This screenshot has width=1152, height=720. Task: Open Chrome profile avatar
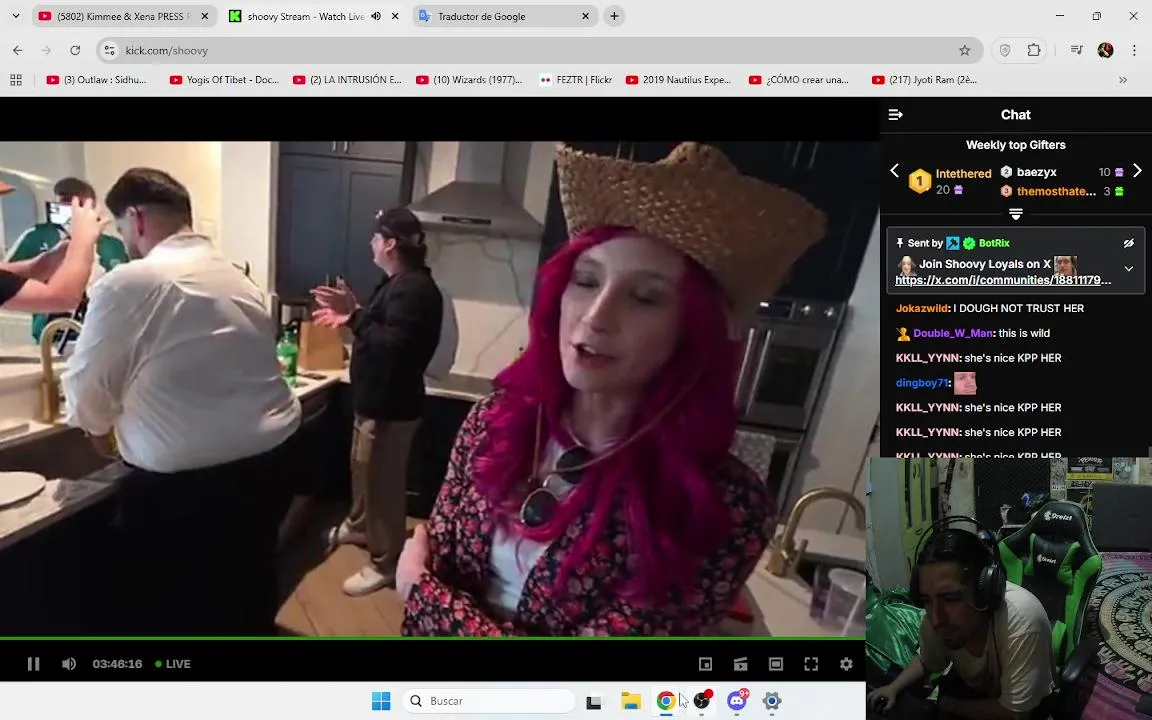[1106, 50]
